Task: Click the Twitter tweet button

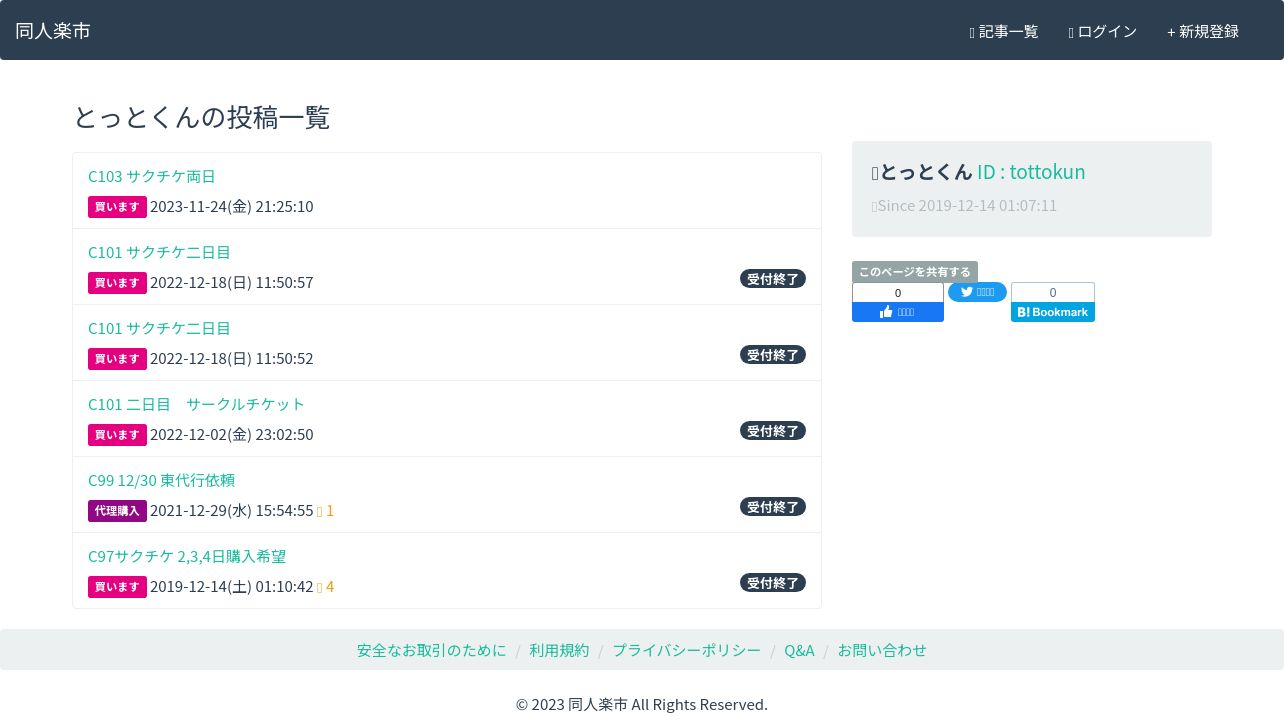Action: [977, 292]
